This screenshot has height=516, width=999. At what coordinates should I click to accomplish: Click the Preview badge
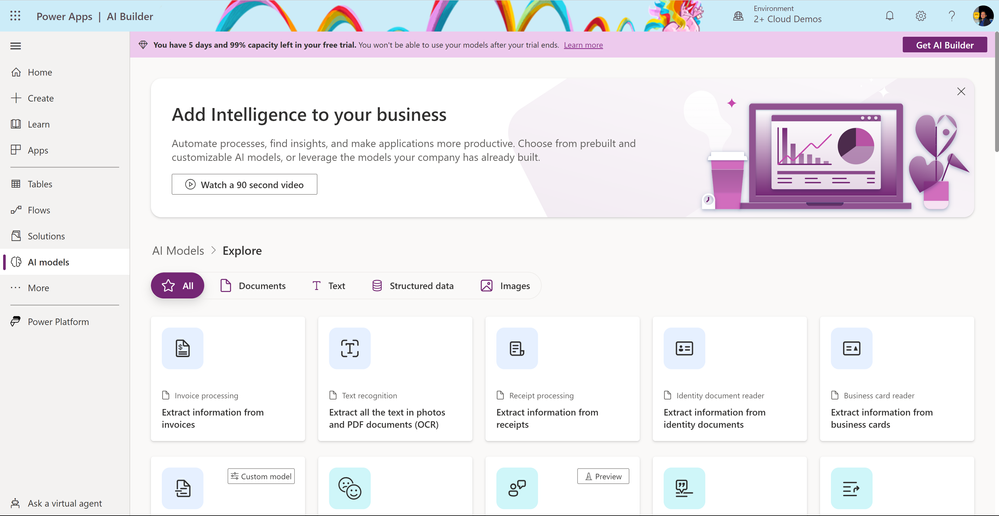tap(603, 477)
